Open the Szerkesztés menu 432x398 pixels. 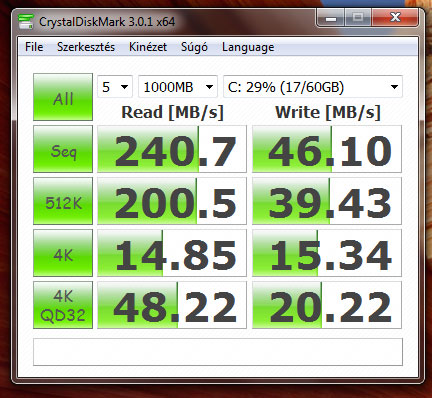(86, 47)
